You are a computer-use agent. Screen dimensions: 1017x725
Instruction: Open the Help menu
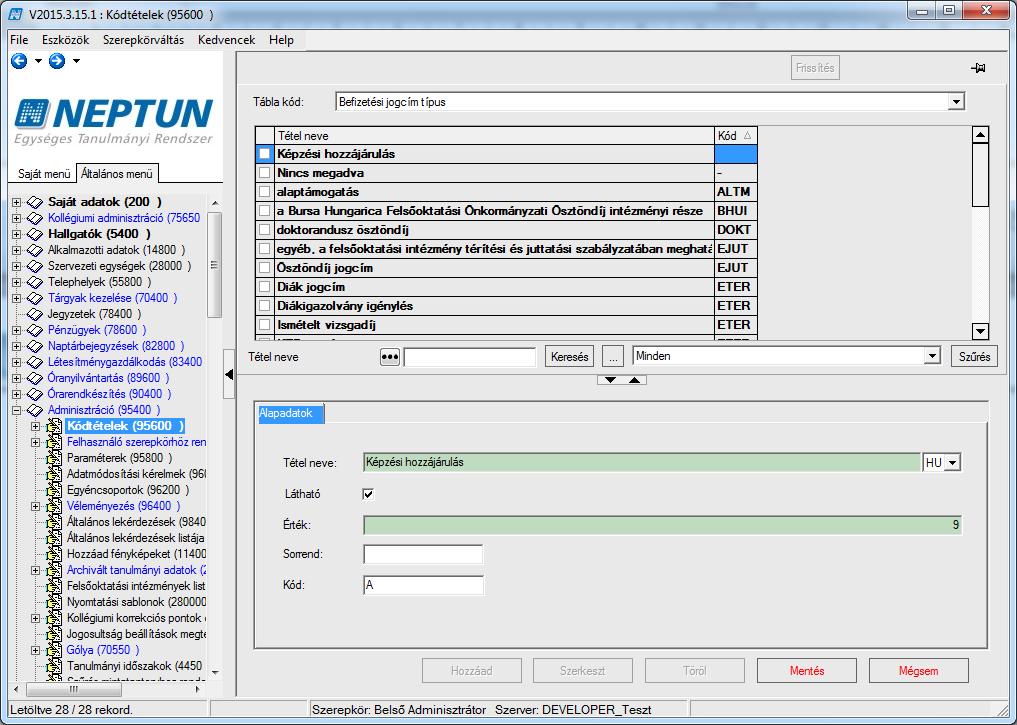(x=281, y=40)
